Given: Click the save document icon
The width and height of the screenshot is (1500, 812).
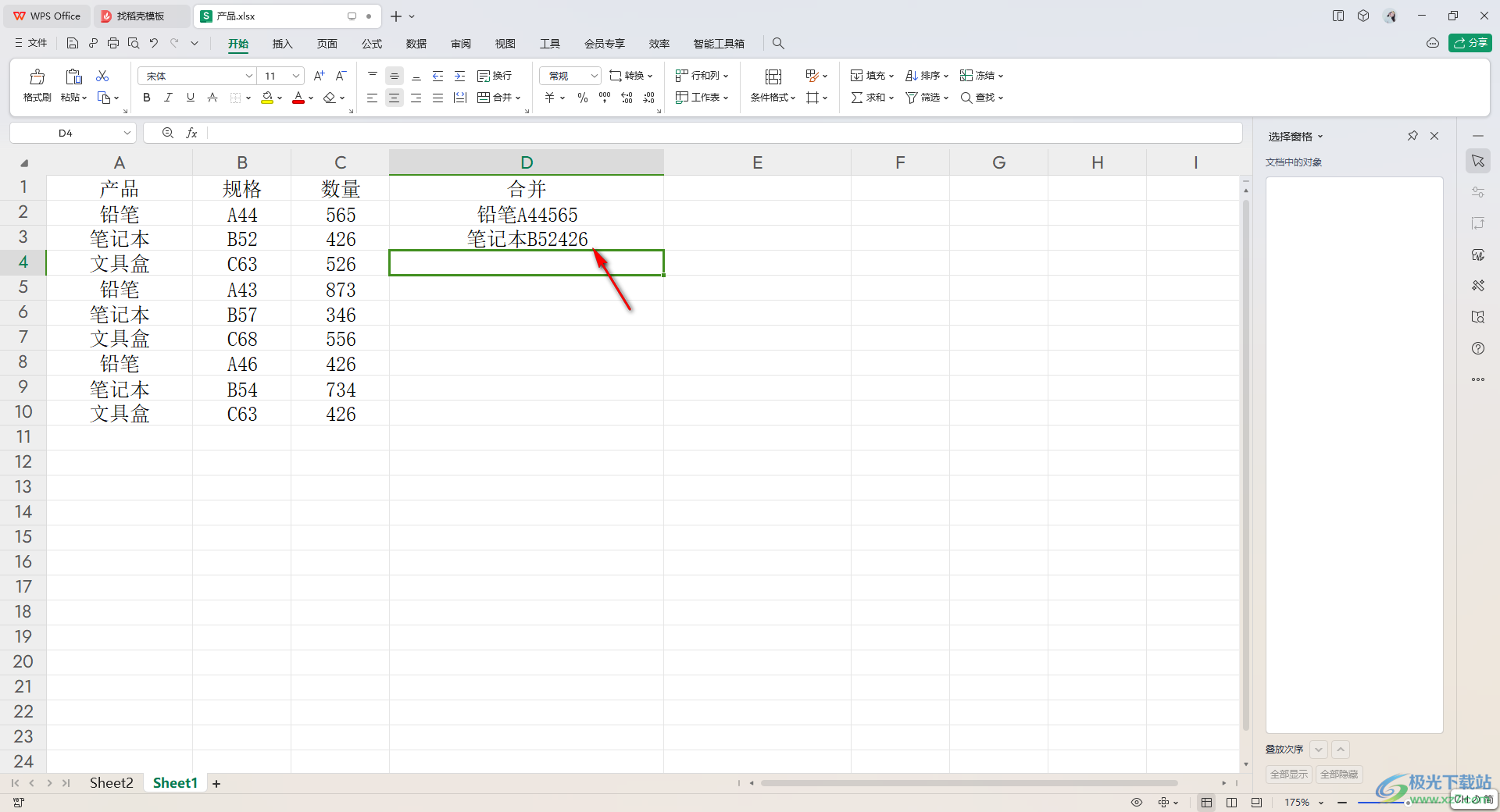Looking at the screenshot, I should (73, 43).
